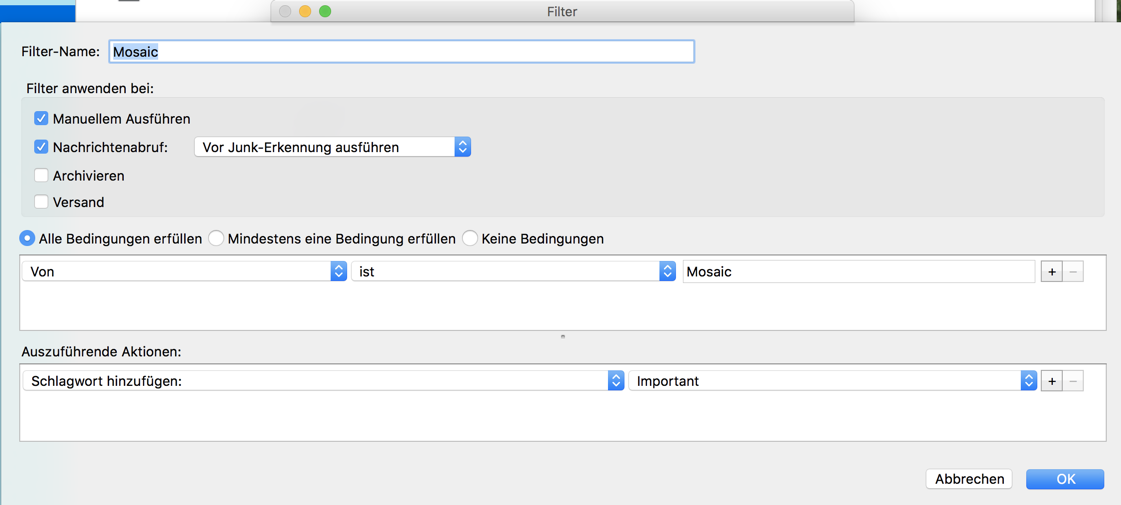
Task: Open Schlagwort hinzufügen action dropdown
Action: click(x=323, y=381)
